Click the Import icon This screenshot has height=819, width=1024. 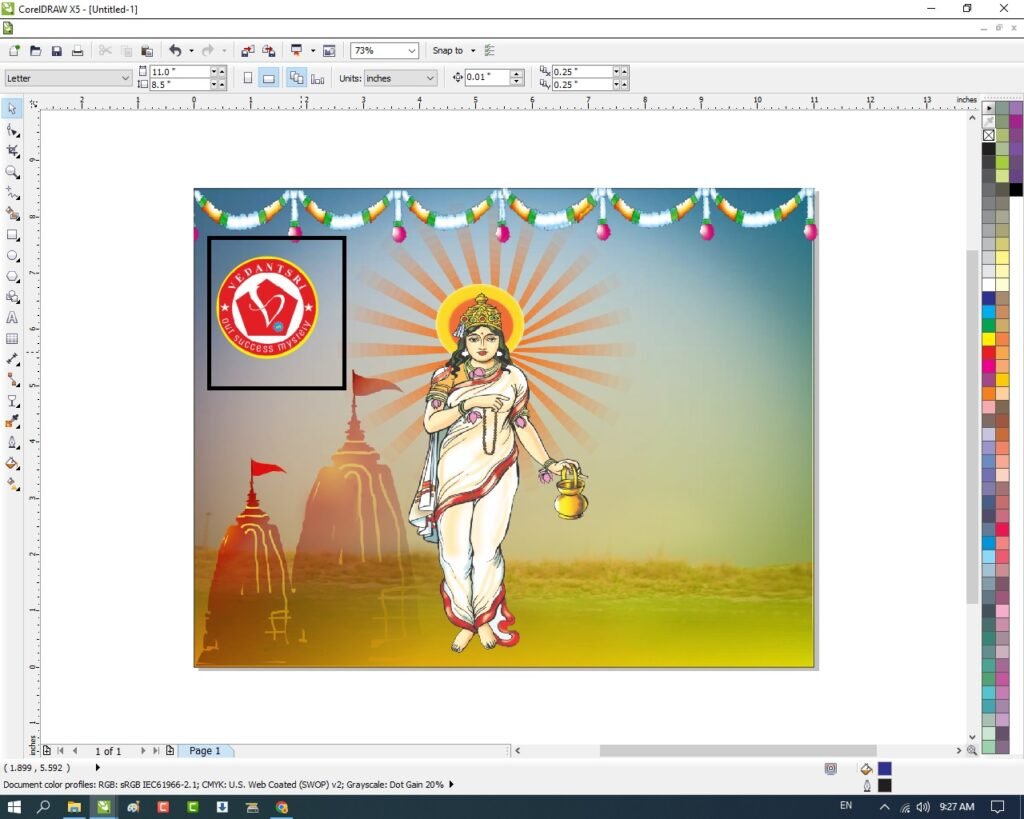click(x=248, y=50)
